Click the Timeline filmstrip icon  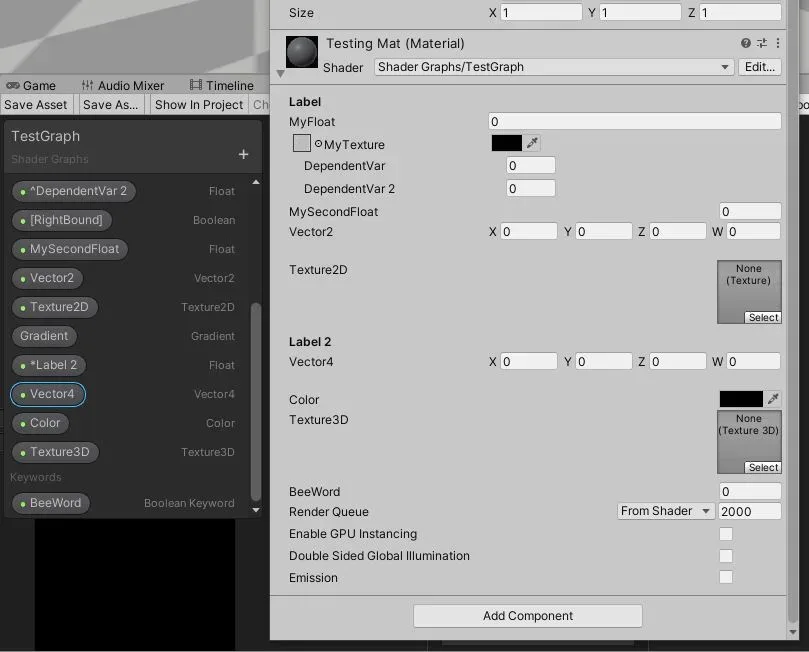pyautogui.click(x=196, y=85)
